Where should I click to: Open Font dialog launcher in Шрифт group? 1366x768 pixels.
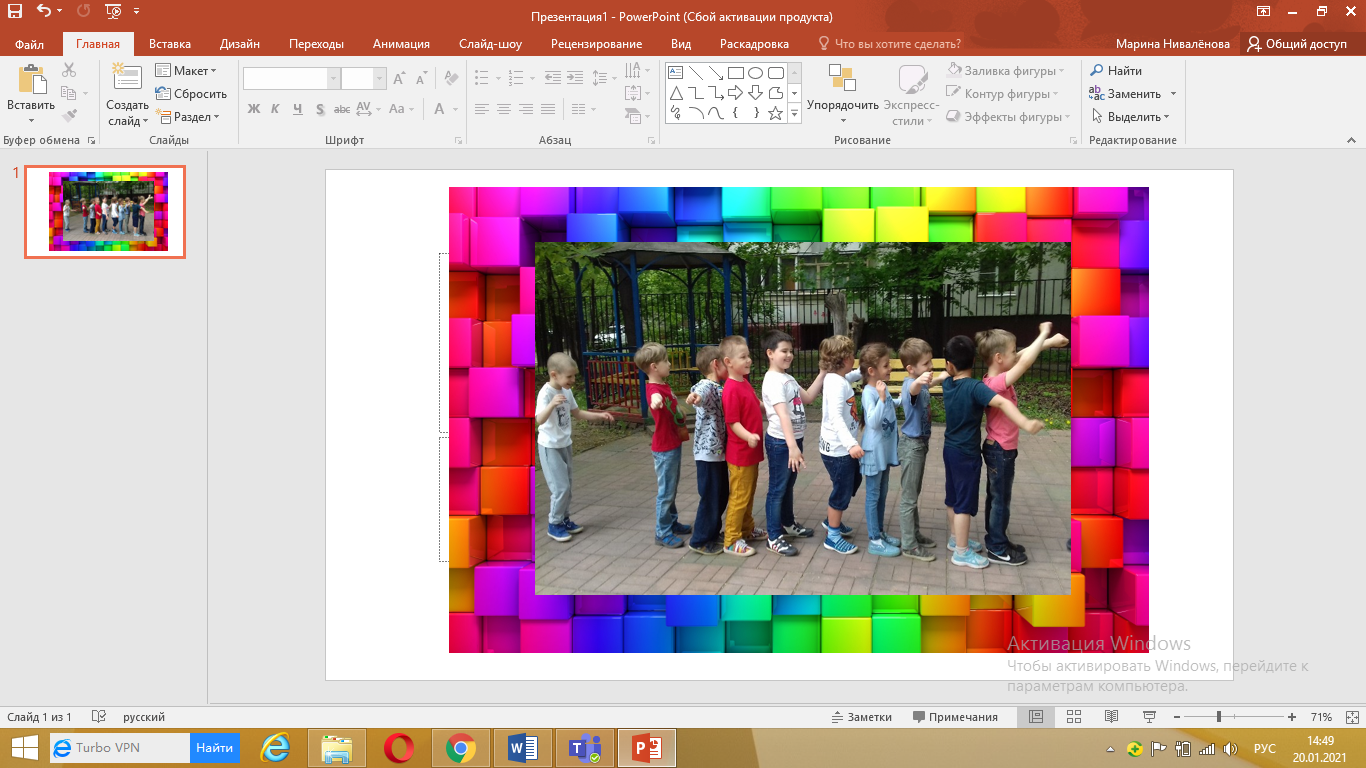458,141
